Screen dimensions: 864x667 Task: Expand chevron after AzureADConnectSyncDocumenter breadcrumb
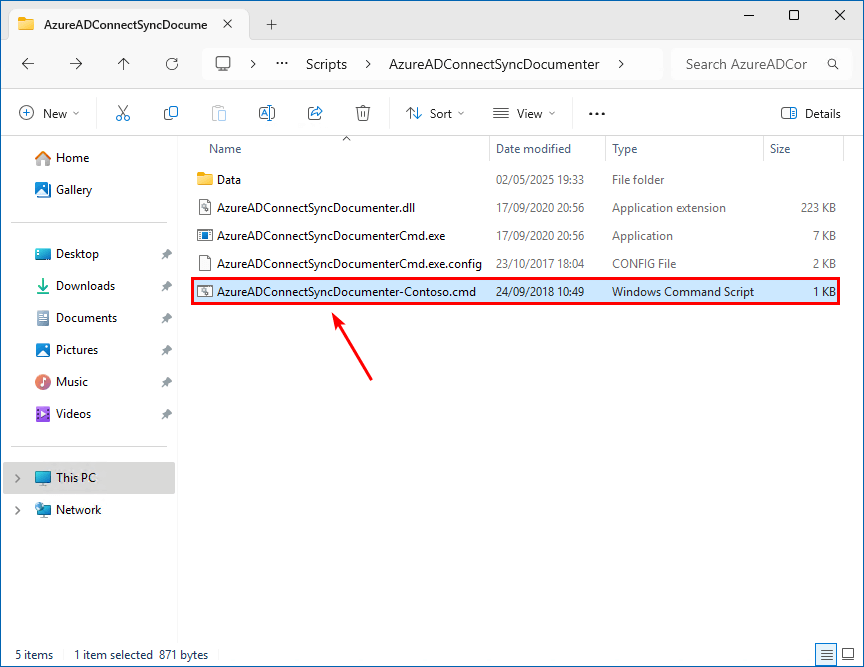pyautogui.click(x=621, y=64)
